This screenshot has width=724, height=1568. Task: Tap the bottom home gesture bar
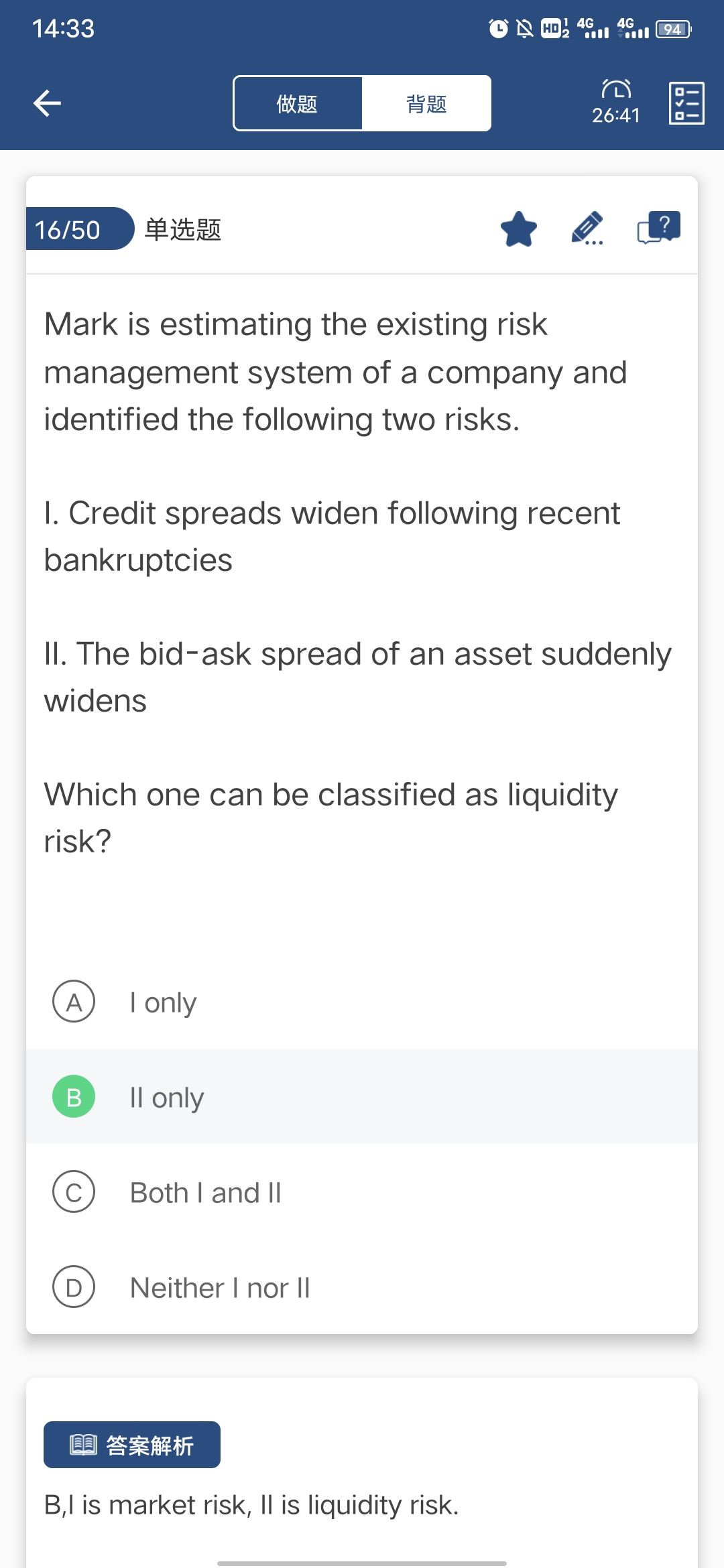362,1563
